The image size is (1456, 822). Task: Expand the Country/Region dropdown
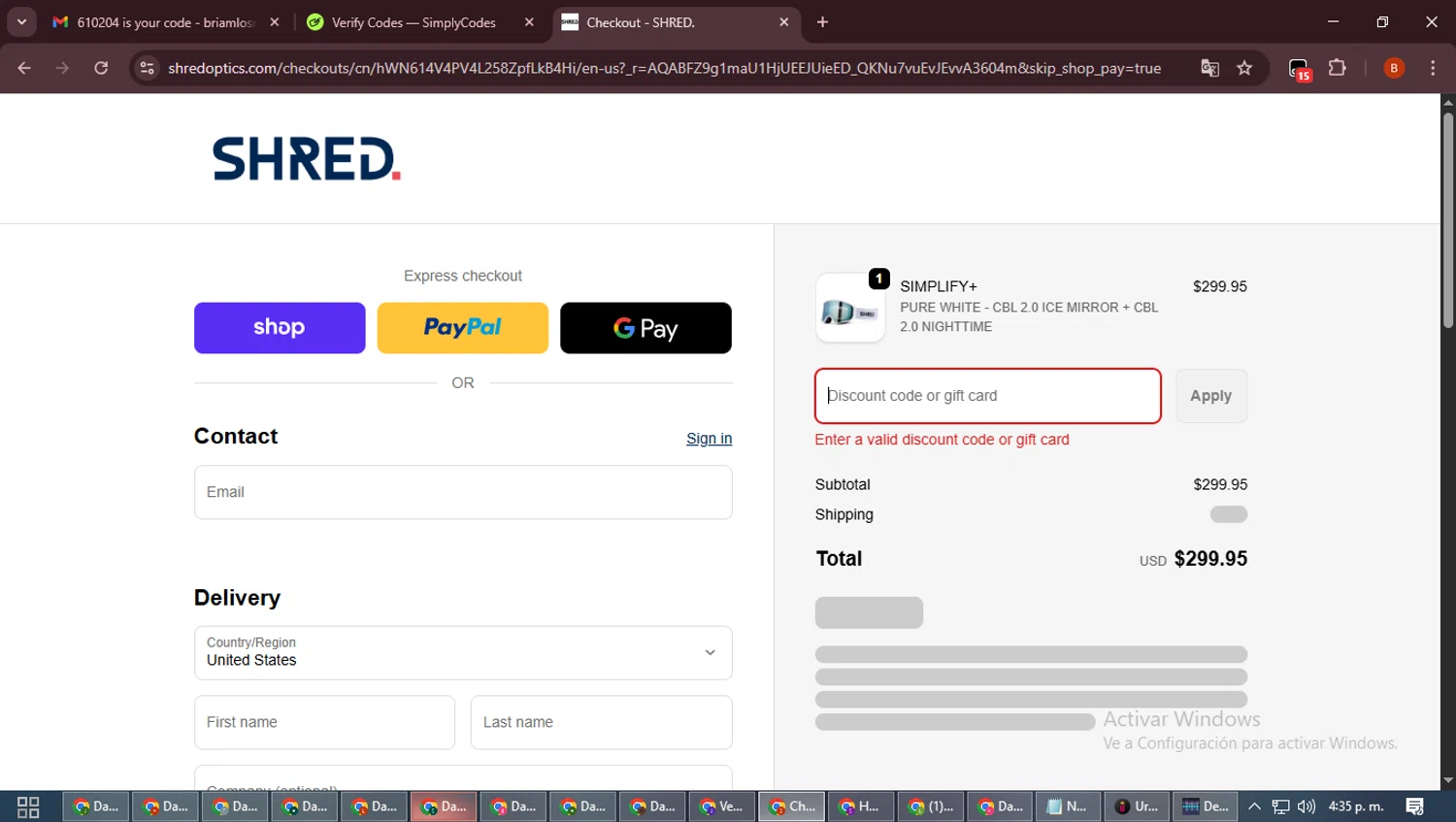463,652
